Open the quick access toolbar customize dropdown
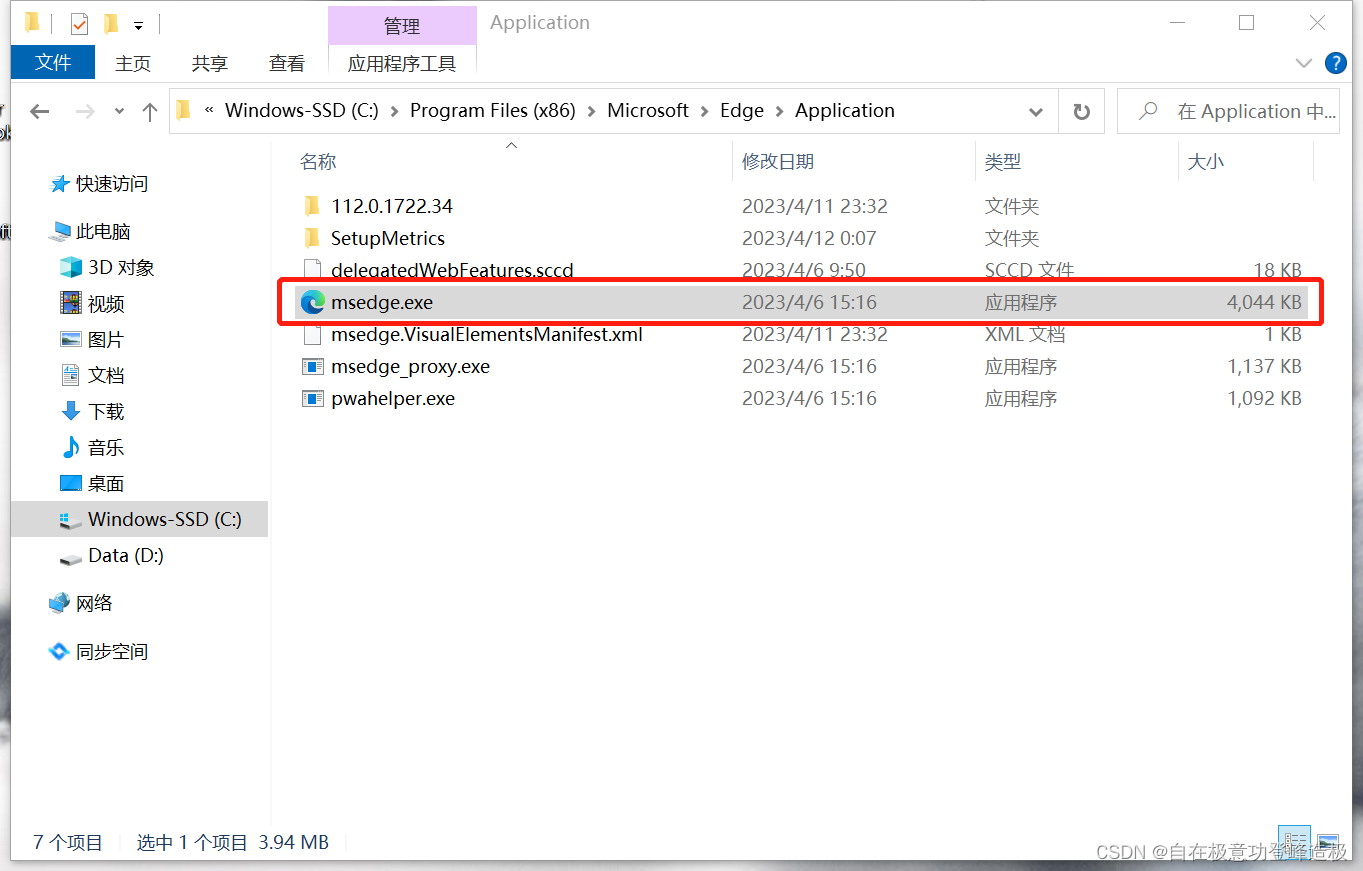The height and width of the screenshot is (871, 1363). pos(138,24)
